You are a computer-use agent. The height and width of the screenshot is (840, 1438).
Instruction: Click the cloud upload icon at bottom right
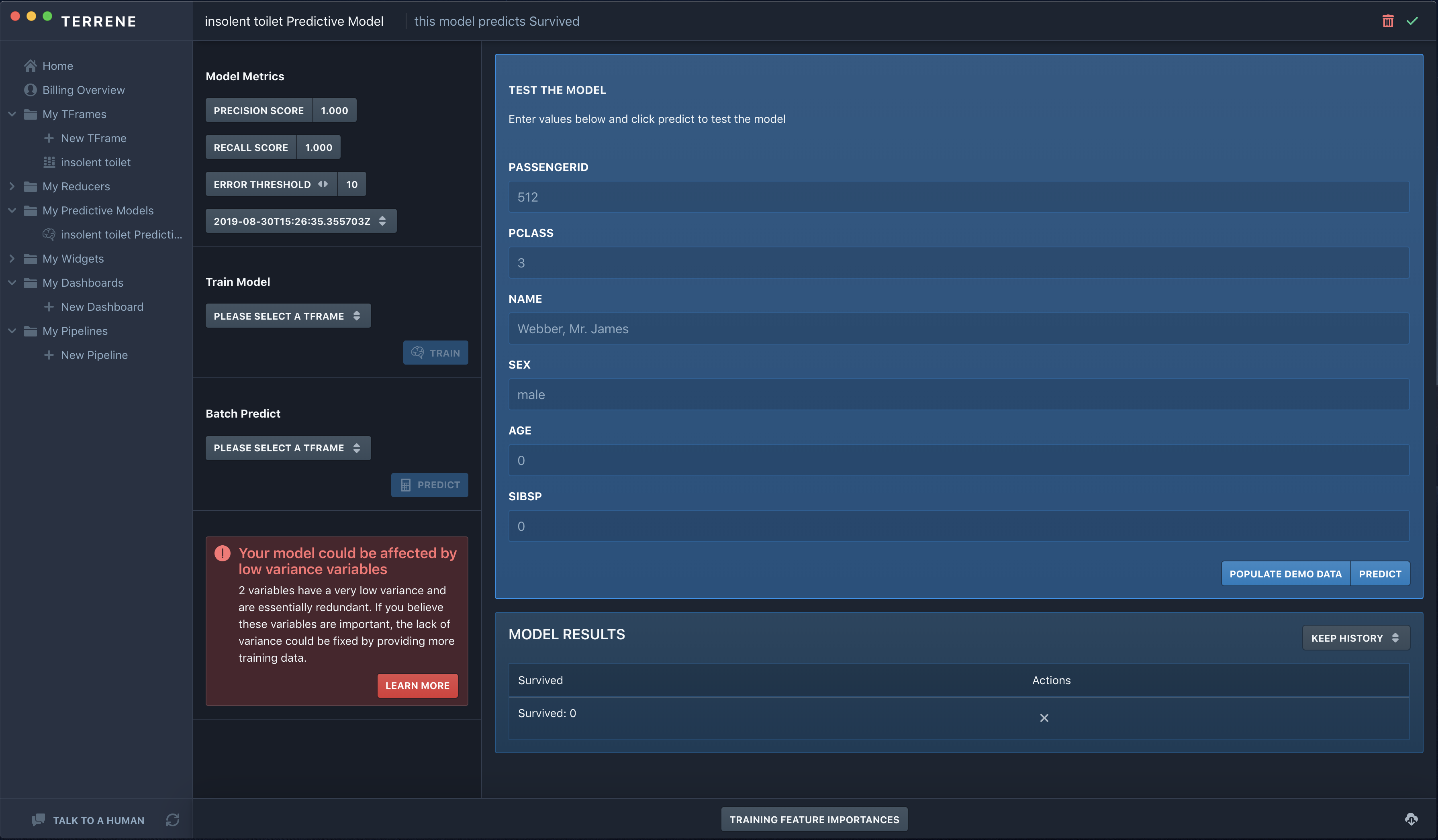pos(1411,819)
